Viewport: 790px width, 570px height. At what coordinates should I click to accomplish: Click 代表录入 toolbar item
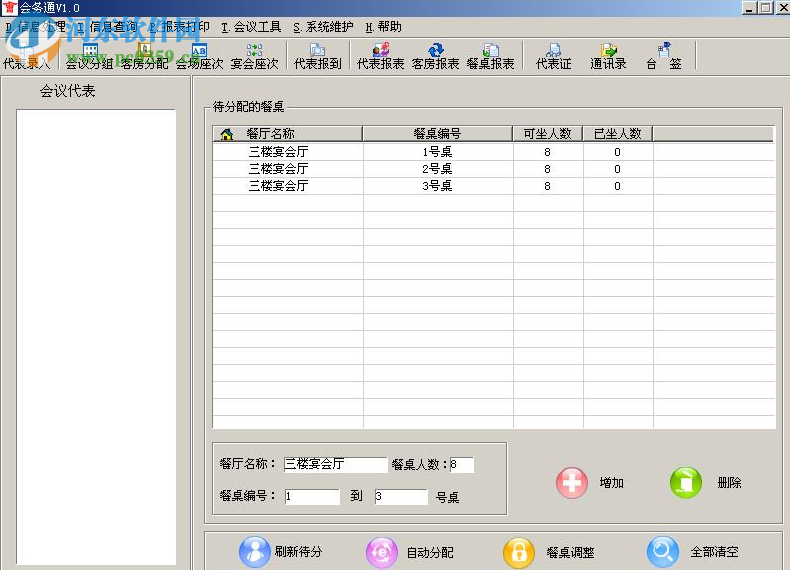pyautogui.click(x=27, y=56)
